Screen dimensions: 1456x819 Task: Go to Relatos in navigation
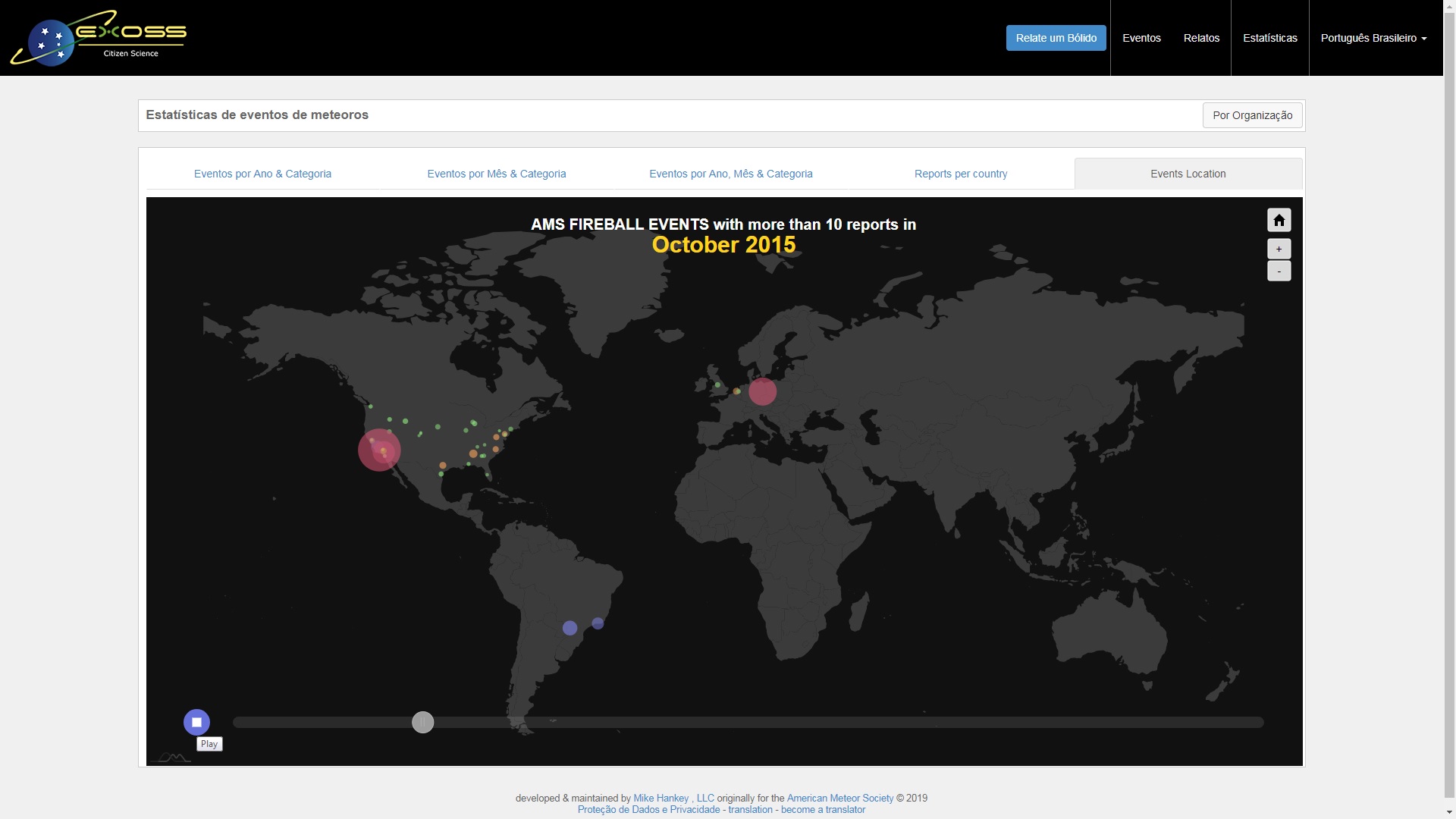click(1201, 38)
